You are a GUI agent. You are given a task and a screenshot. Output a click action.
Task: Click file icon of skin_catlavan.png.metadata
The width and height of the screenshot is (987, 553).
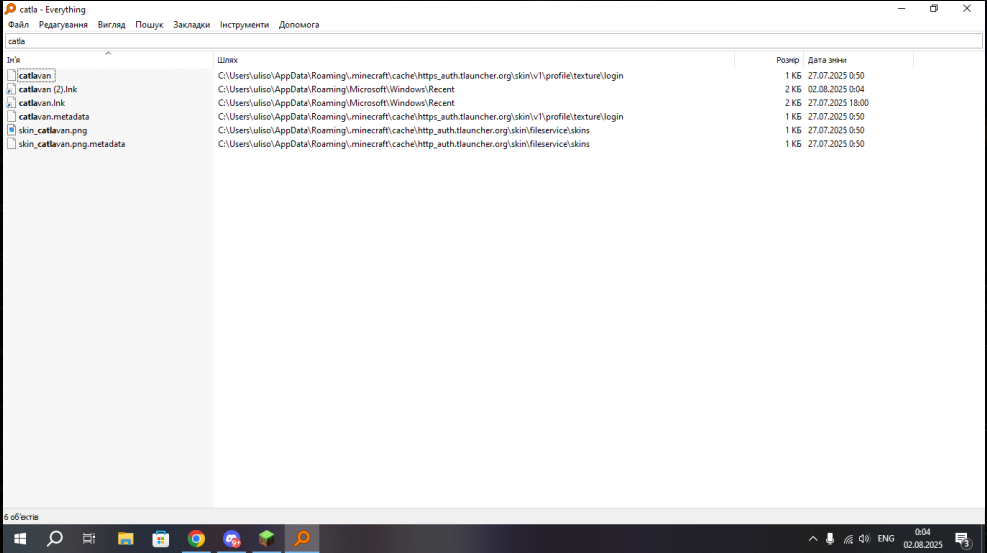click(x=11, y=144)
